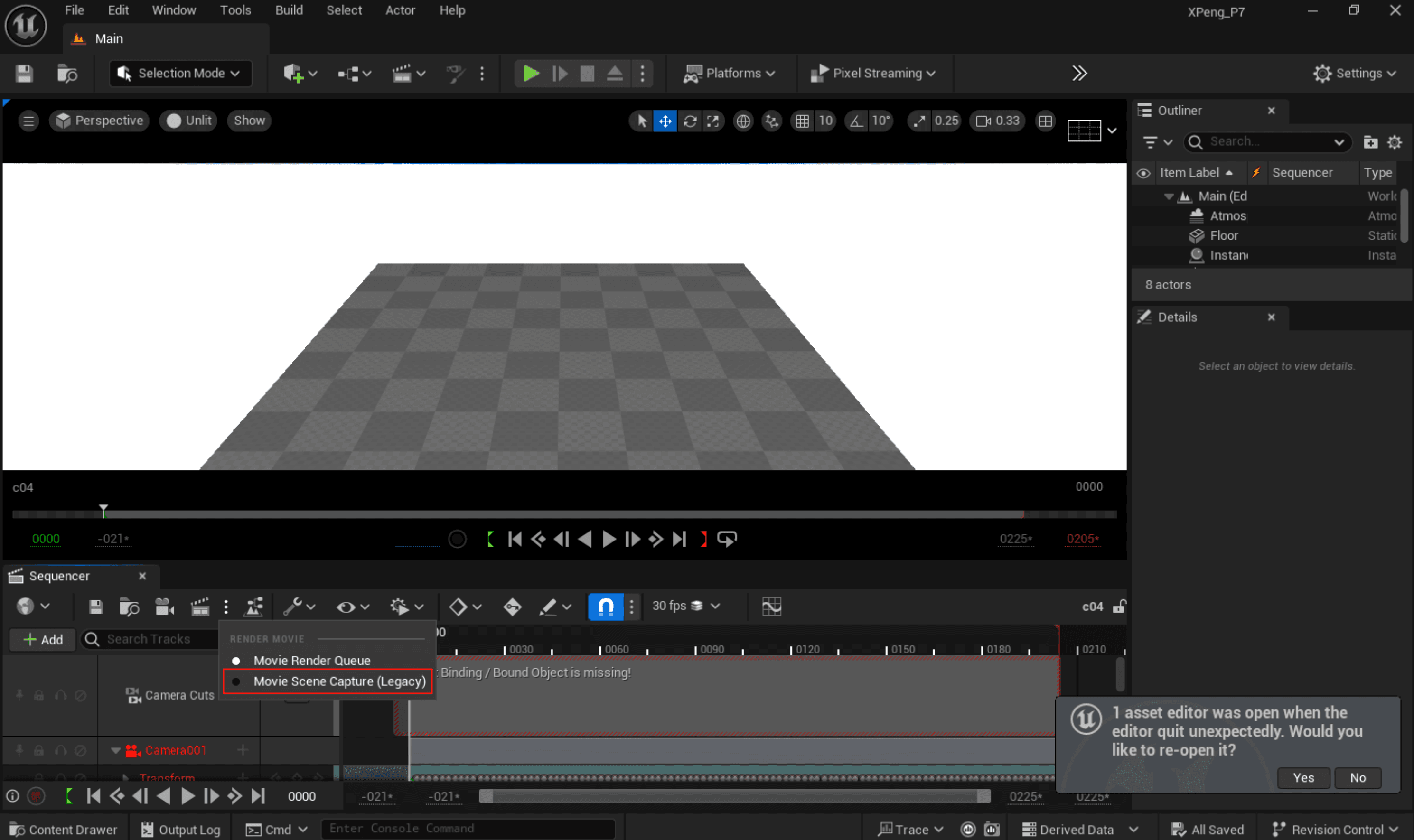Toggle the c04 sequence lock icon

coord(1118,607)
